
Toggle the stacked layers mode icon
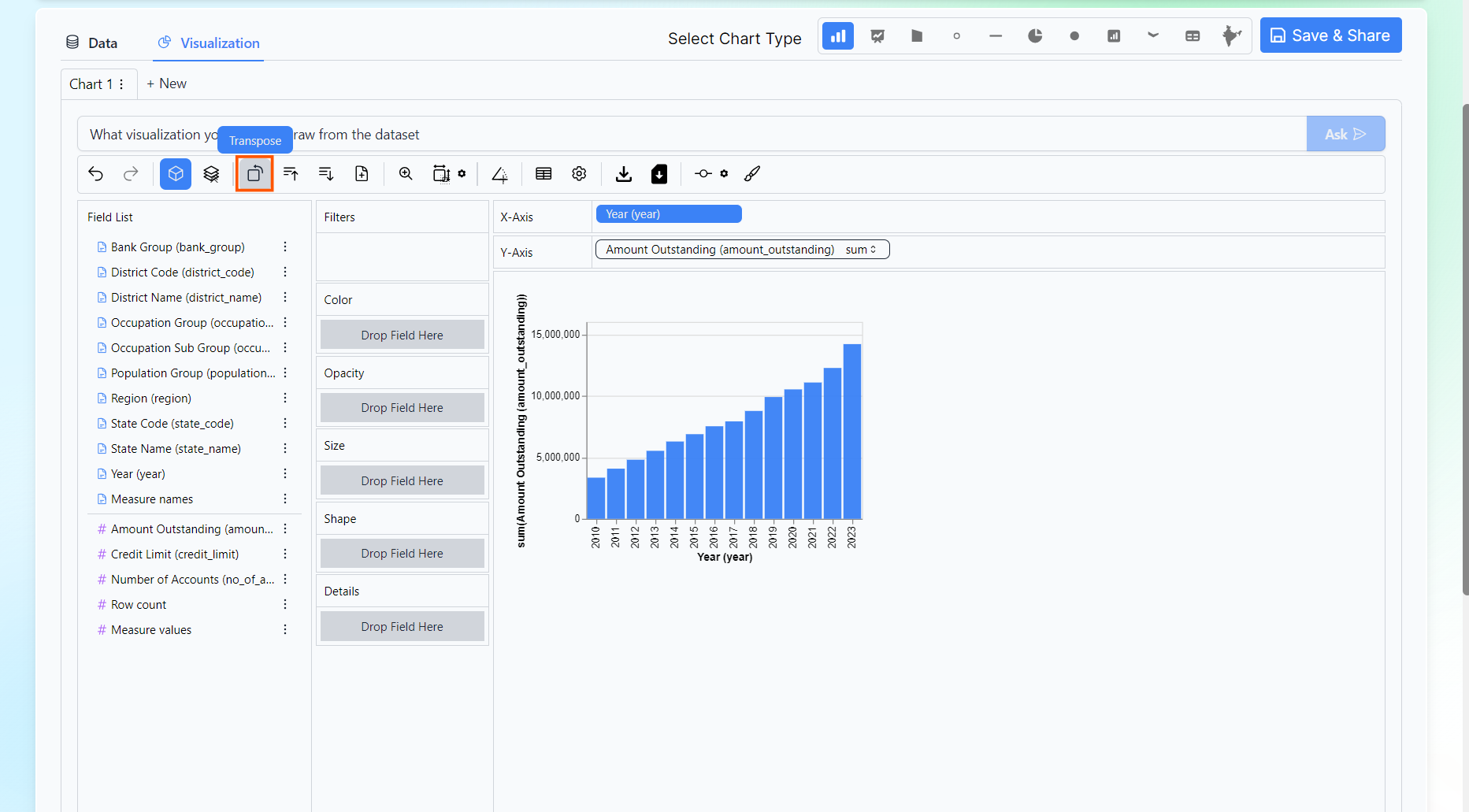coord(211,174)
